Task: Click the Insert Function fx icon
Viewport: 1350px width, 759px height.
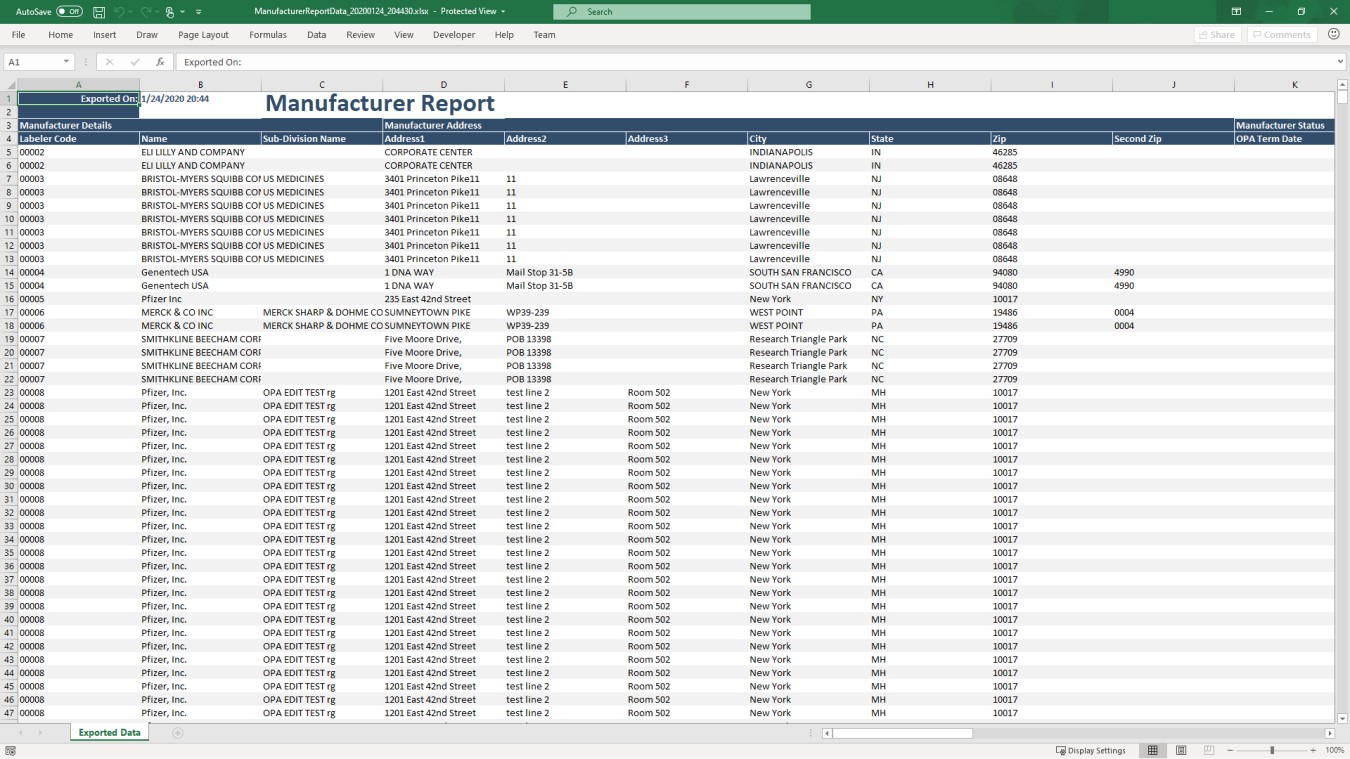Action: pos(161,62)
